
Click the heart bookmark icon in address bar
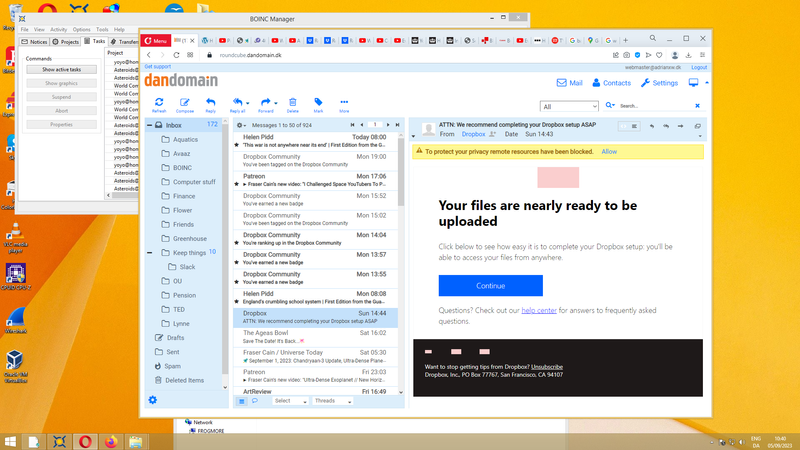click(x=659, y=55)
